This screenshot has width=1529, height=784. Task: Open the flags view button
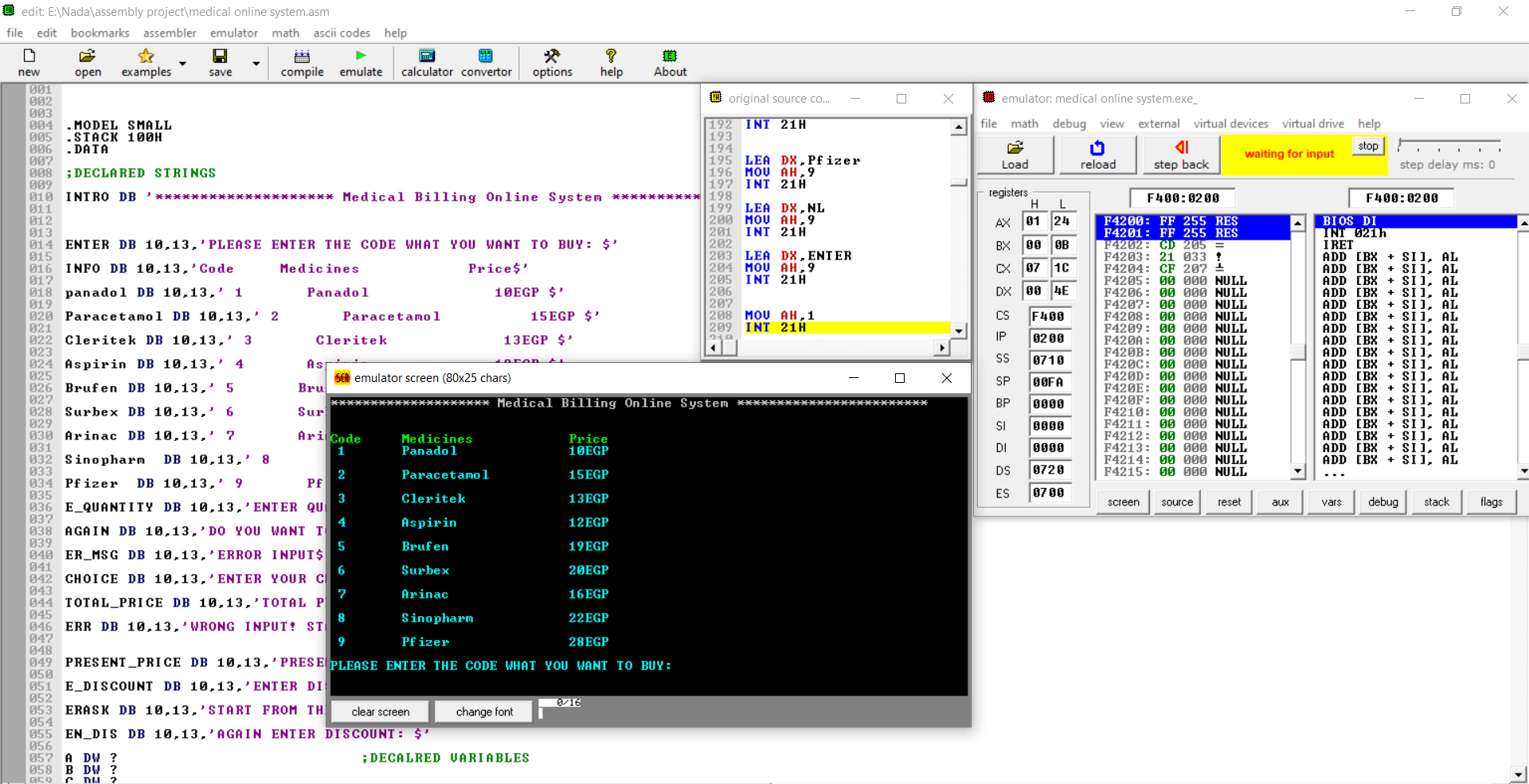(x=1491, y=502)
